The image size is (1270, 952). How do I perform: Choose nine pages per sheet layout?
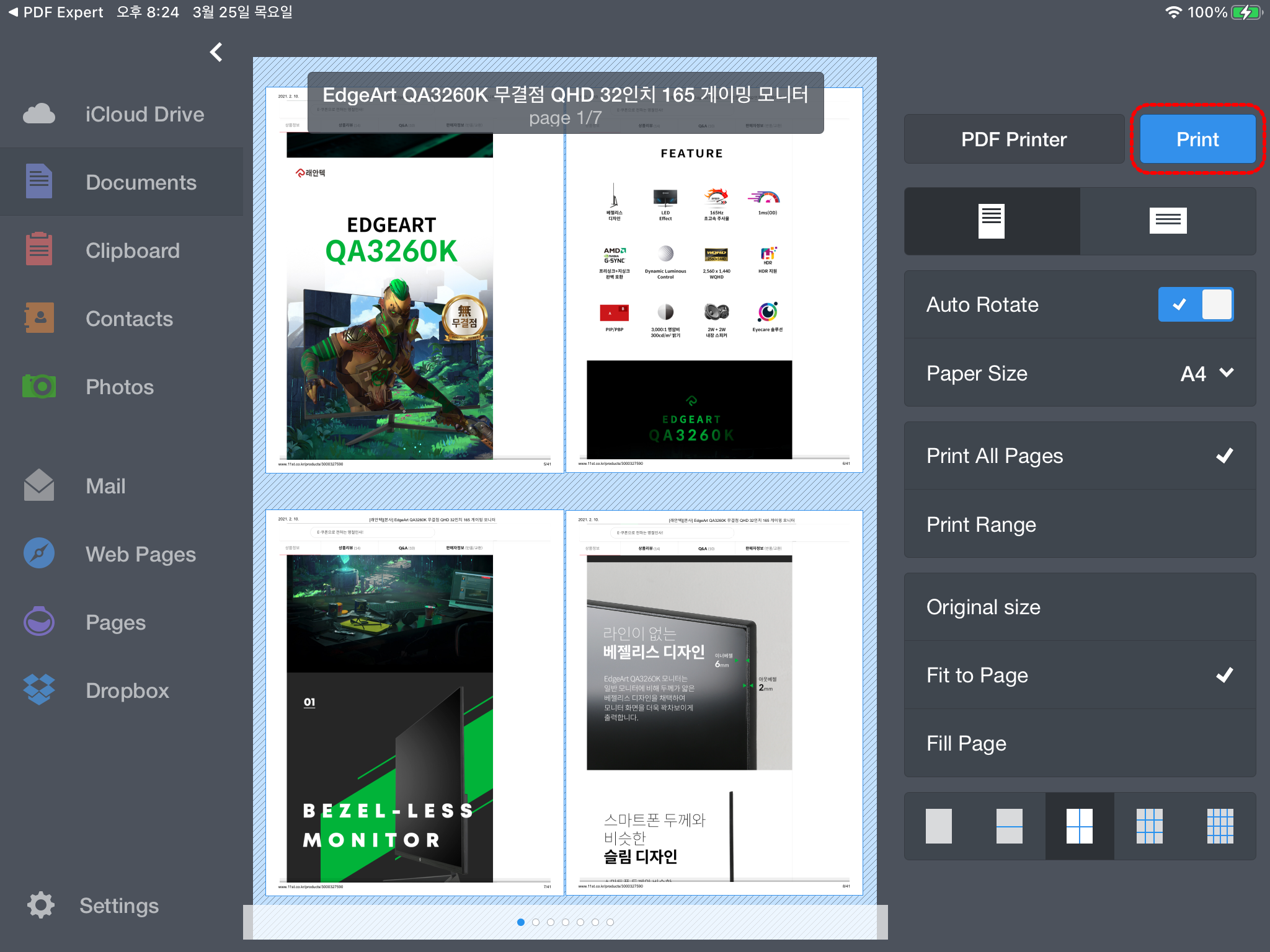pos(1149,826)
